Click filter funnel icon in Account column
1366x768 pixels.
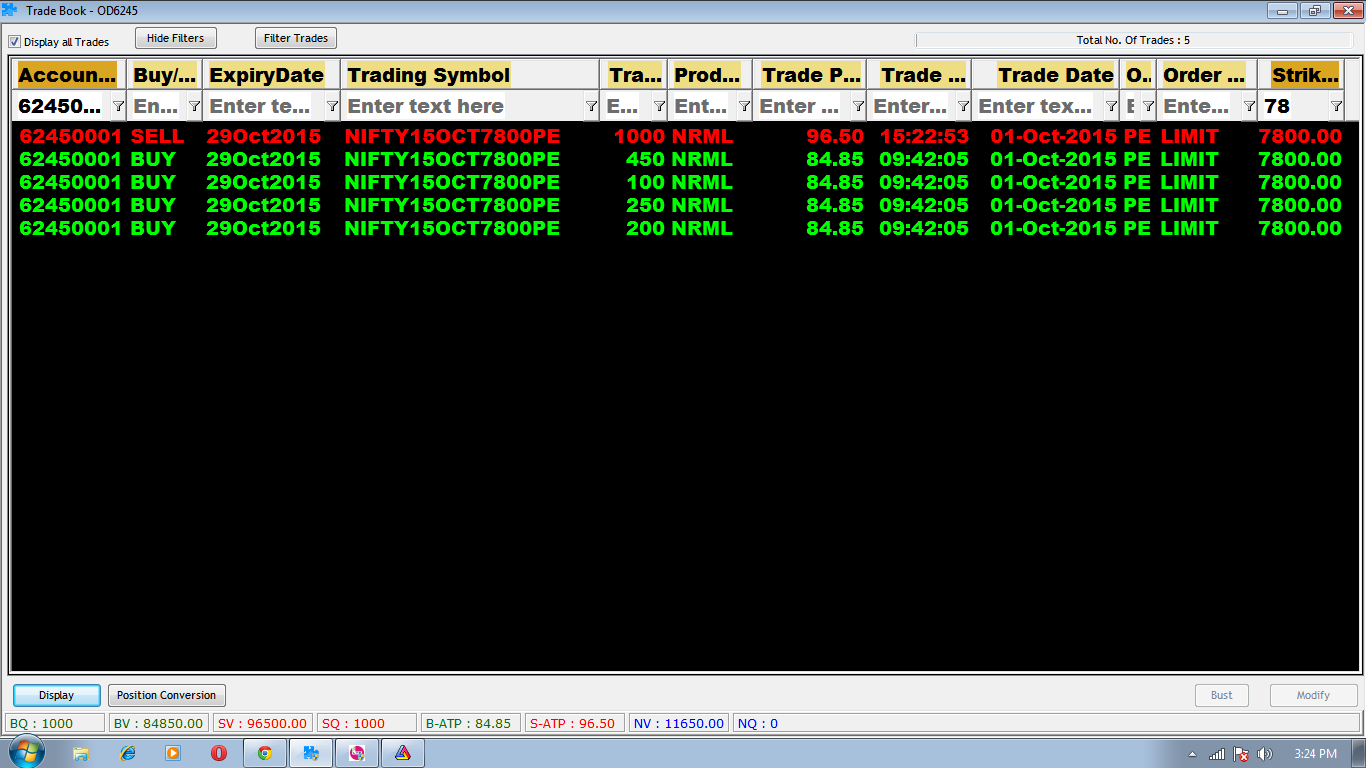[118, 106]
